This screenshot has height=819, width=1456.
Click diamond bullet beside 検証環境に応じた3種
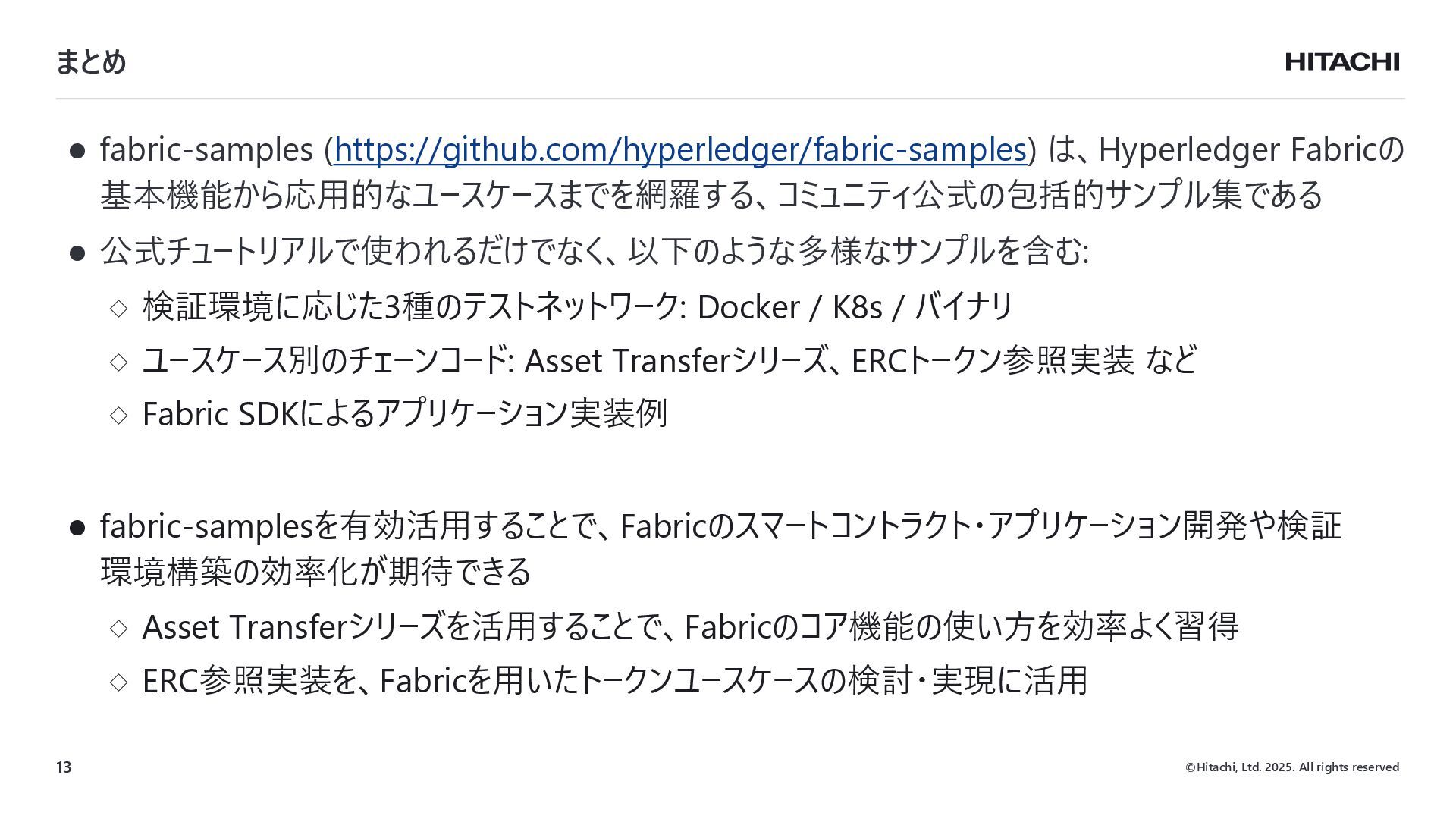coord(119,308)
